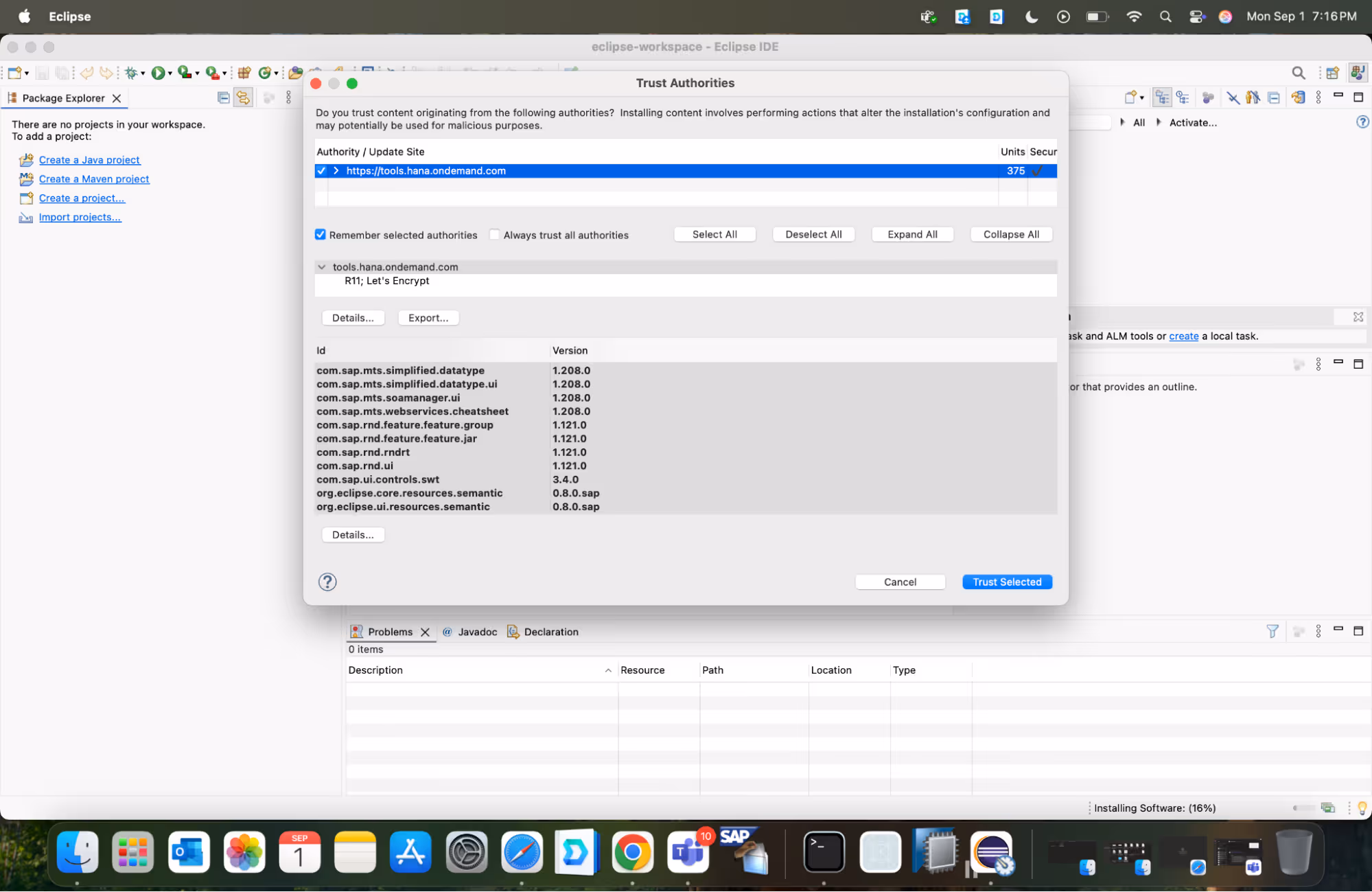Click Synchronize Changed icon in Task List

[1298, 98]
